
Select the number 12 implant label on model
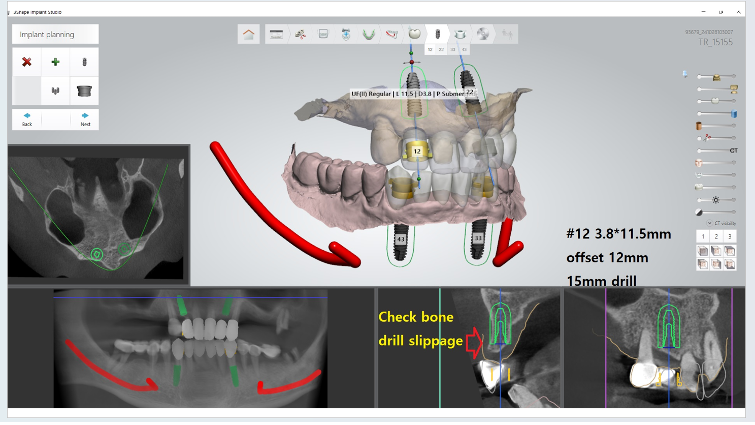415,149
